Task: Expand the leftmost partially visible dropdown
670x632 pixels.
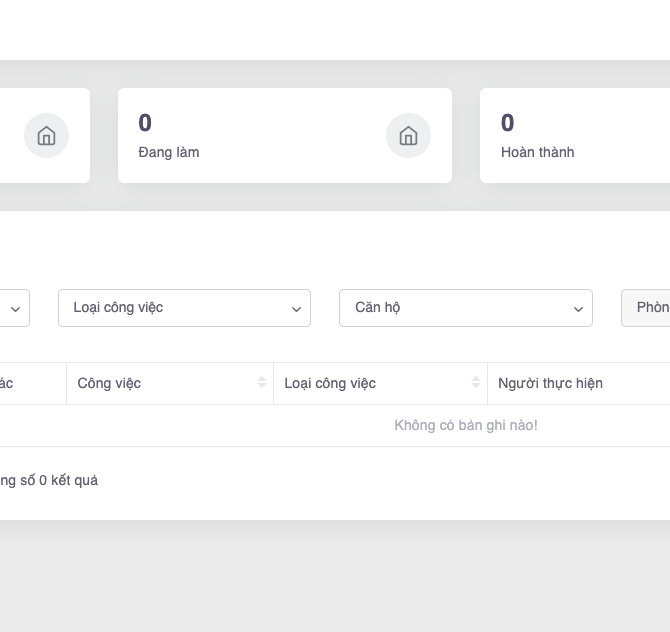Action: [x=15, y=309]
